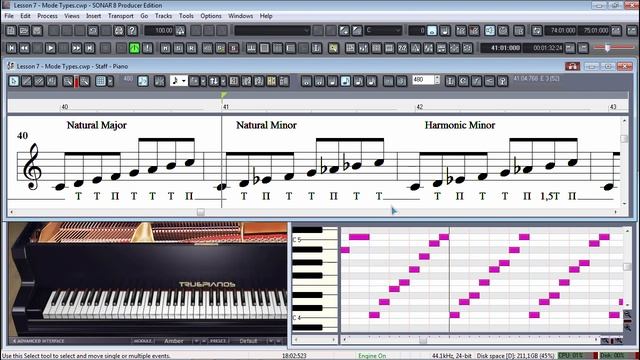
Task: Toggle the M mute button in transport bar
Action: click(165, 48)
